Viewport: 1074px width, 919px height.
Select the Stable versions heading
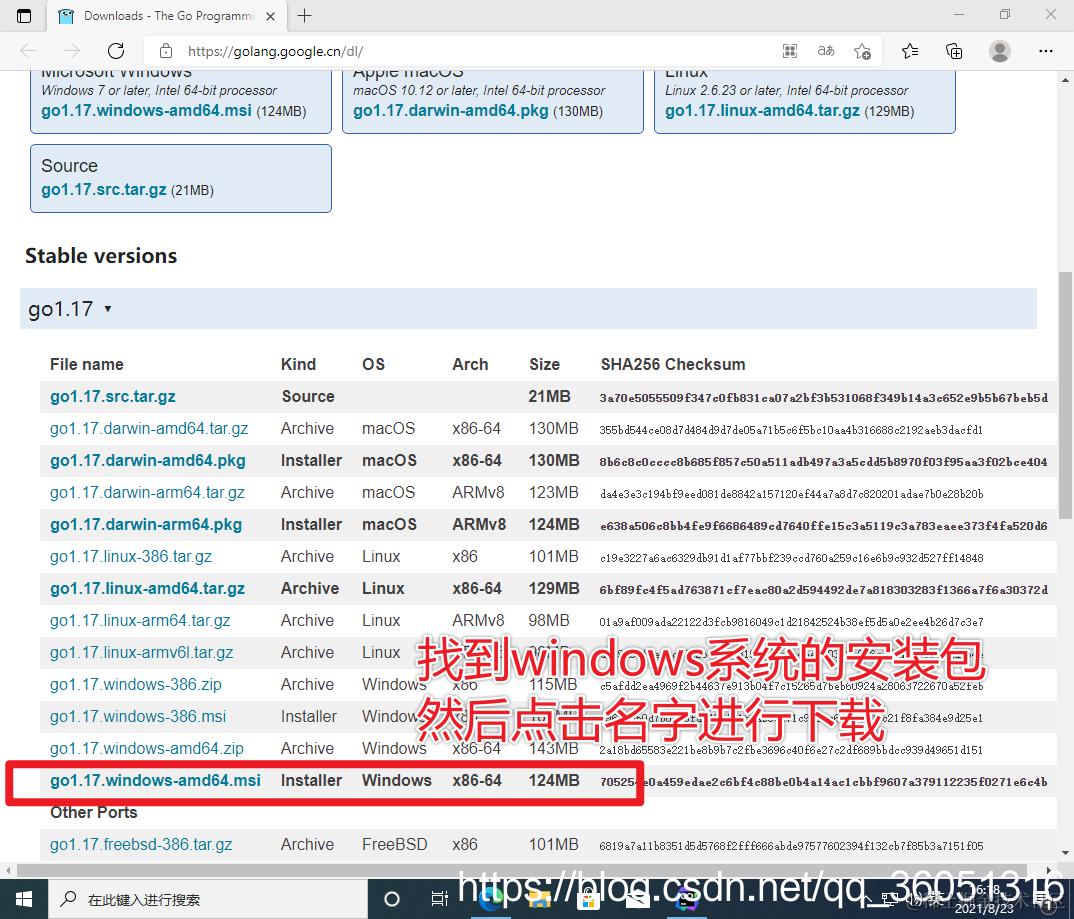(x=101, y=255)
